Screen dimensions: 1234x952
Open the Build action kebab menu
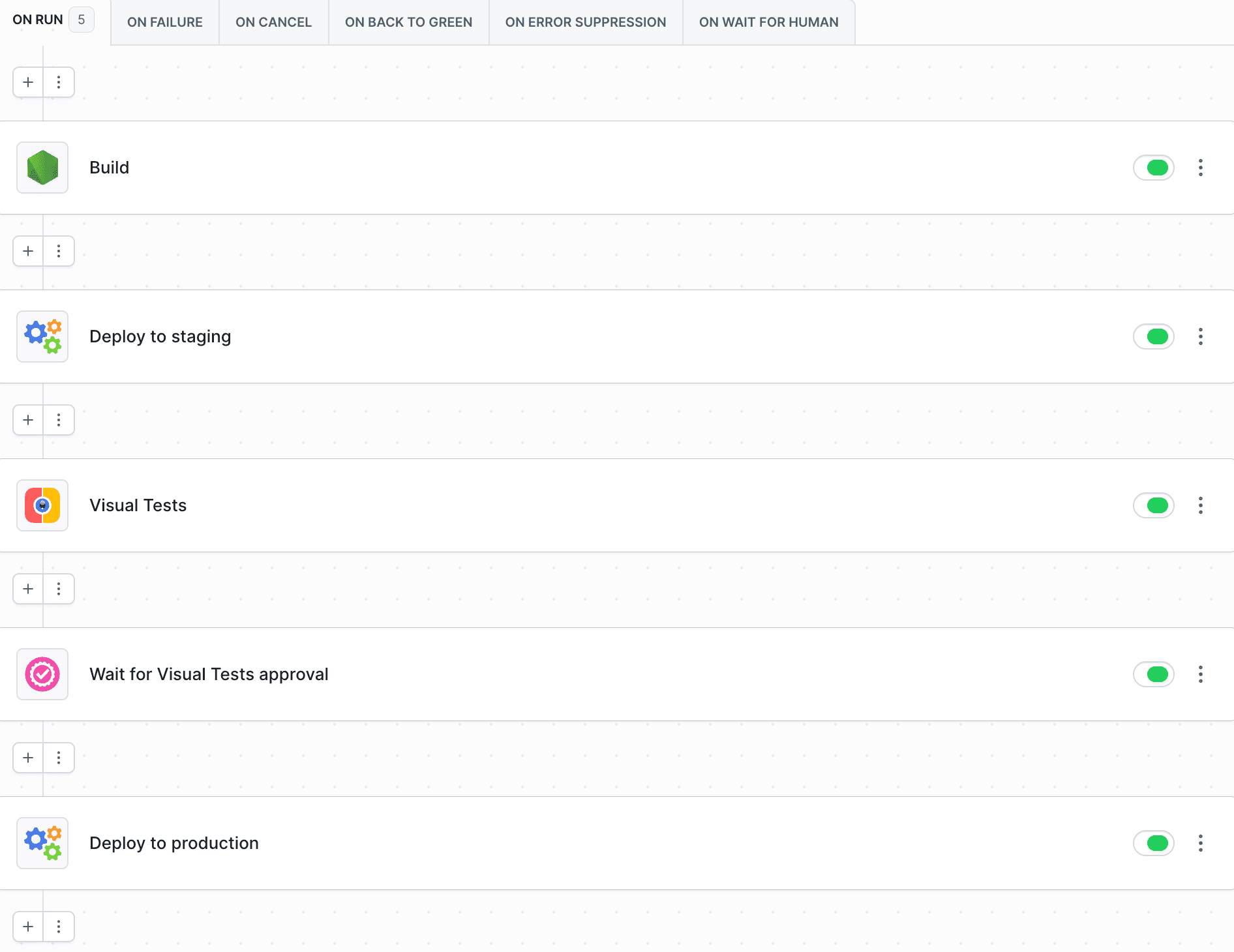coord(1200,168)
